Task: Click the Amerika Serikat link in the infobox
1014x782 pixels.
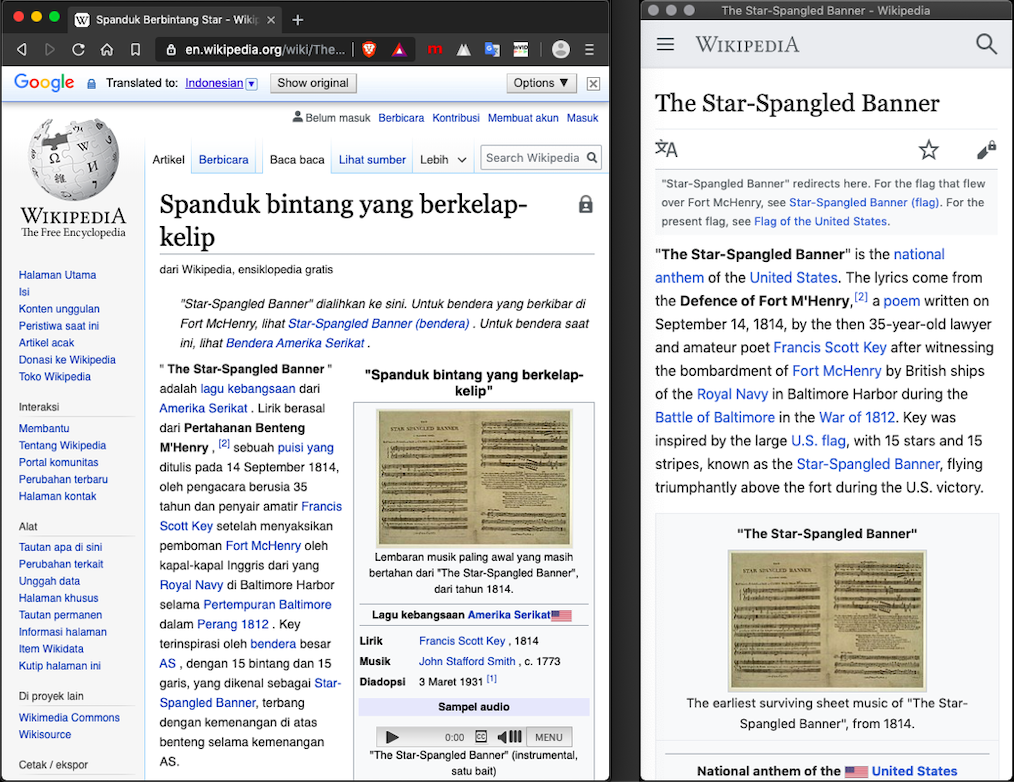Action: [509, 615]
